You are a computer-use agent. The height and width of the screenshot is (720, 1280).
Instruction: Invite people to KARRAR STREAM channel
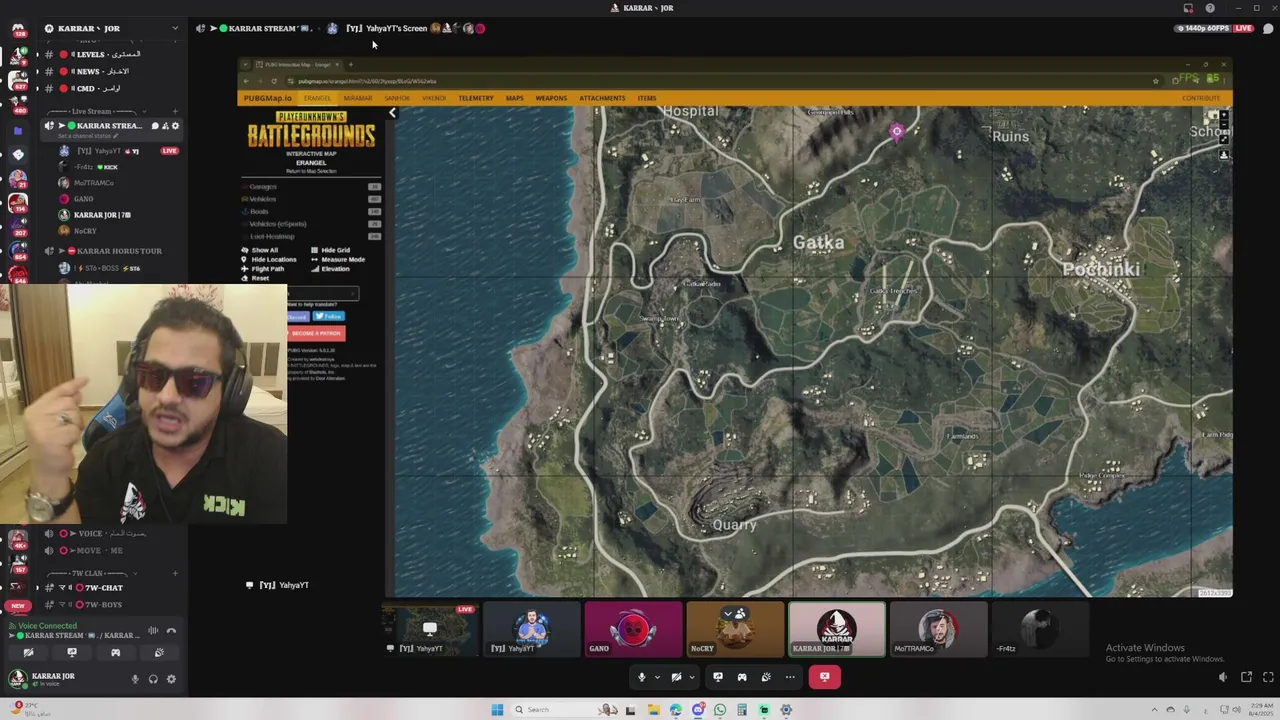[x=165, y=126]
